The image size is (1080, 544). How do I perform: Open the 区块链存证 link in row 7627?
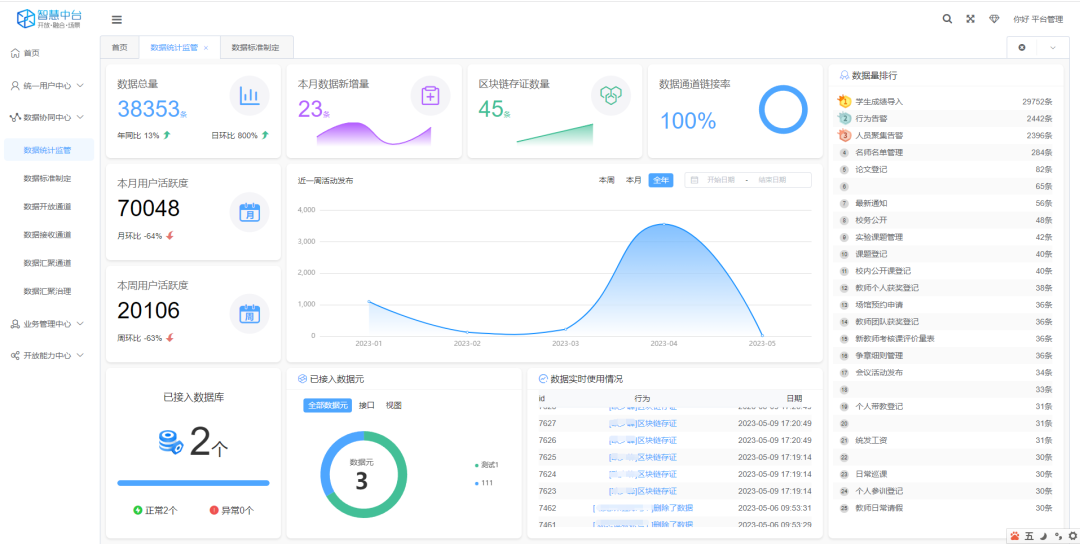pos(643,423)
